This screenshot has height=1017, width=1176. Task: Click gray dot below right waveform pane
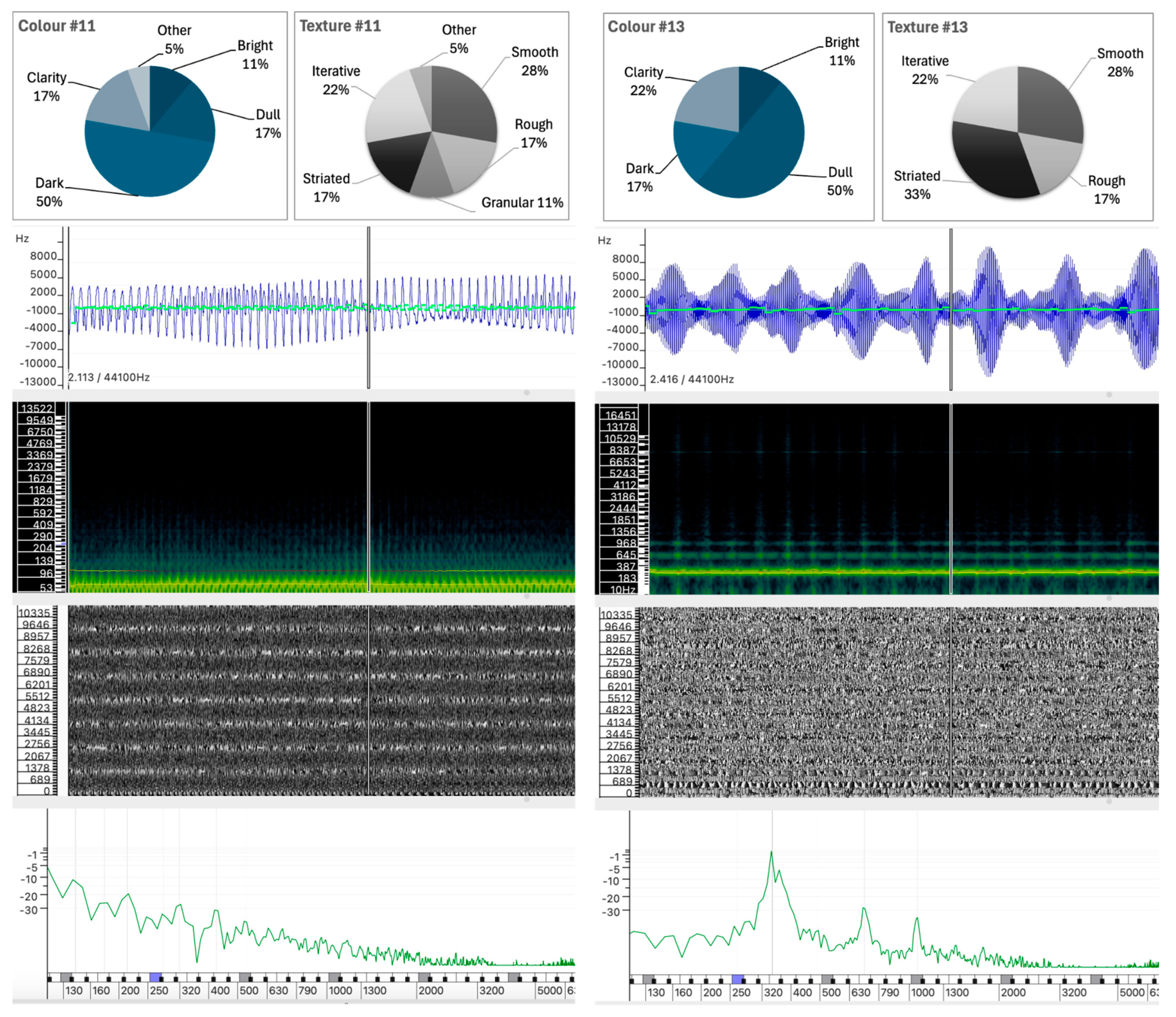click(x=1109, y=395)
